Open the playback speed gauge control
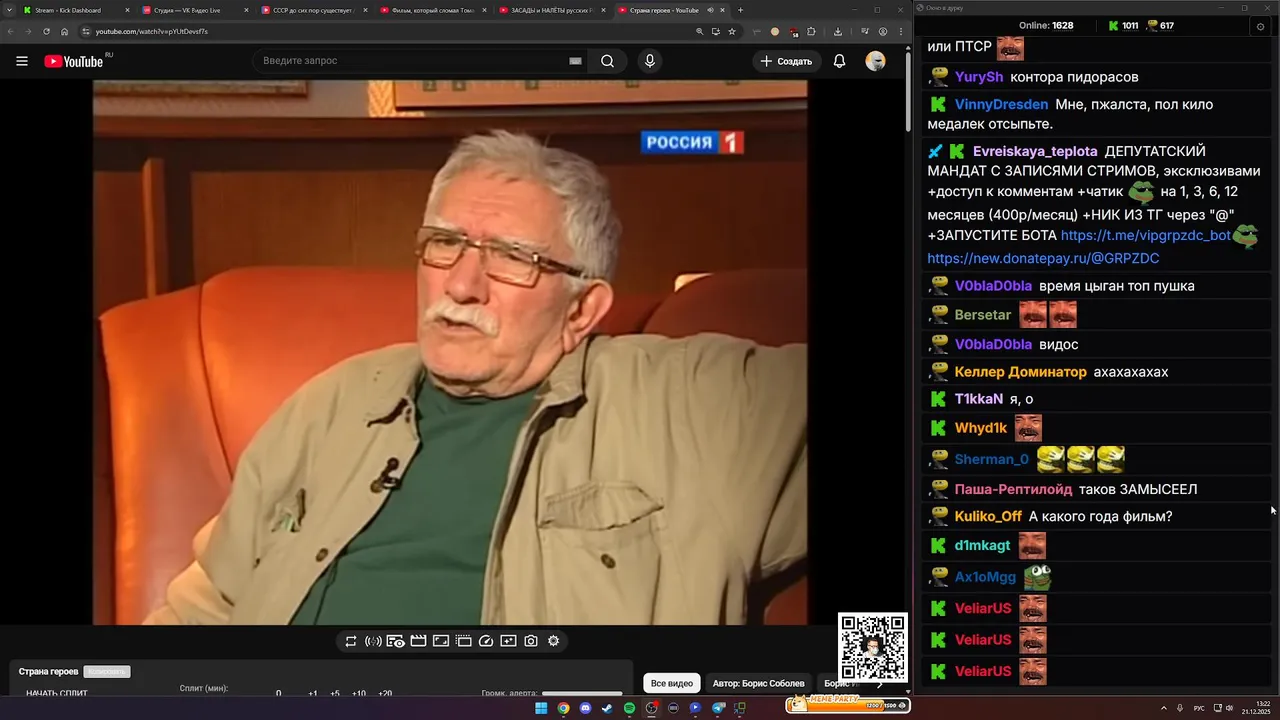 [x=486, y=641]
